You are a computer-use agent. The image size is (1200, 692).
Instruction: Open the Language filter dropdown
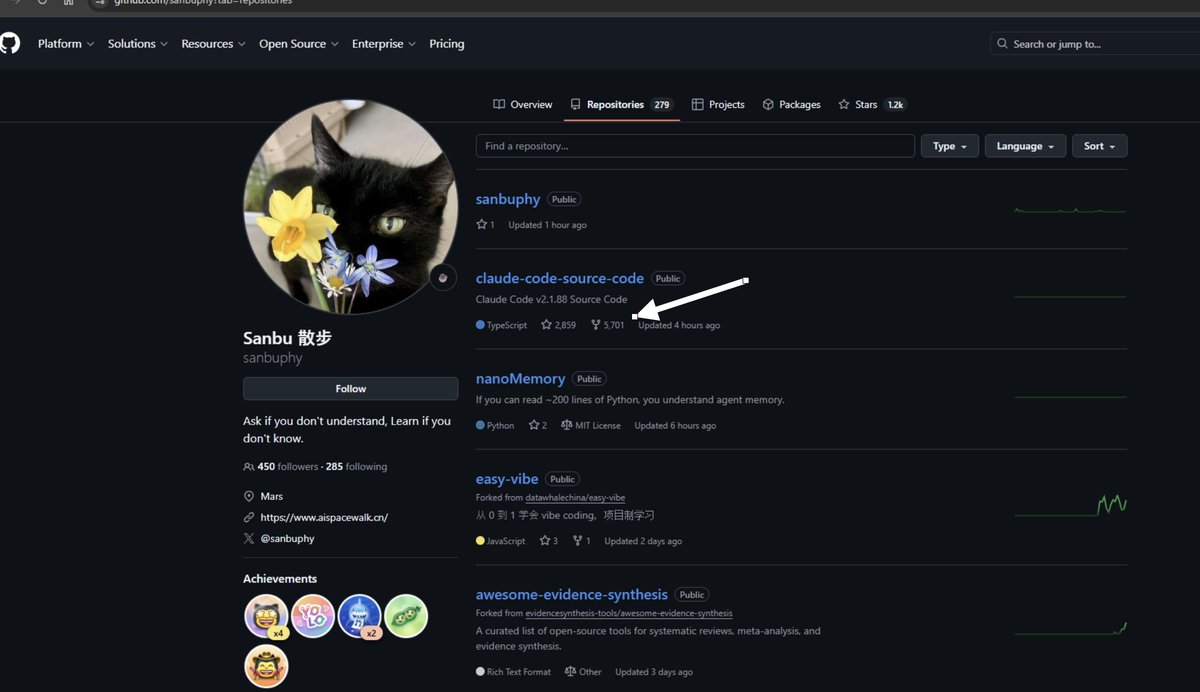click(1026, 146)
